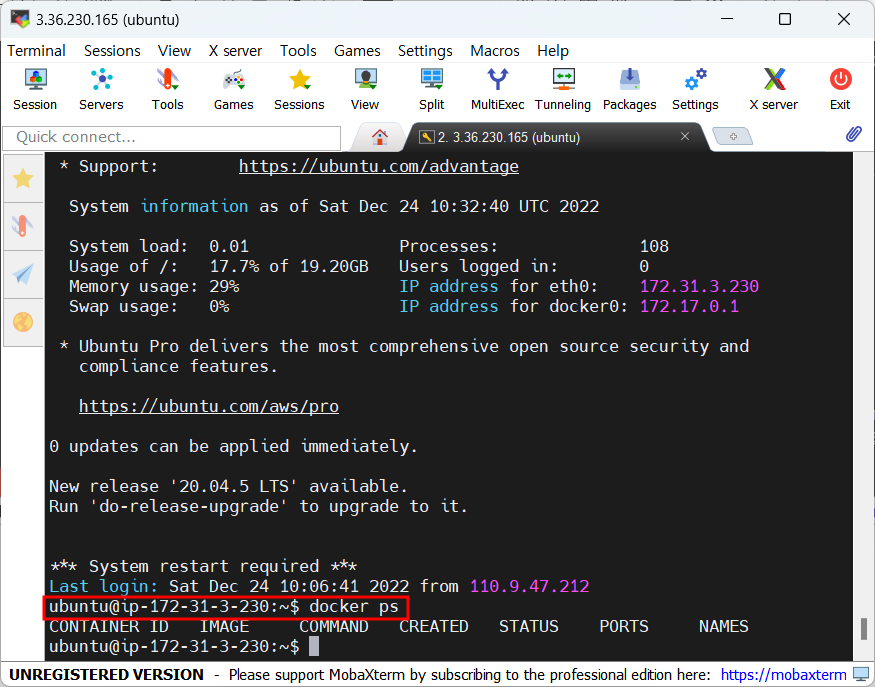Viewport: 875px width, 687px height.
Task: Click the status bar monitor icon
Action: click(x=861, y=674)
